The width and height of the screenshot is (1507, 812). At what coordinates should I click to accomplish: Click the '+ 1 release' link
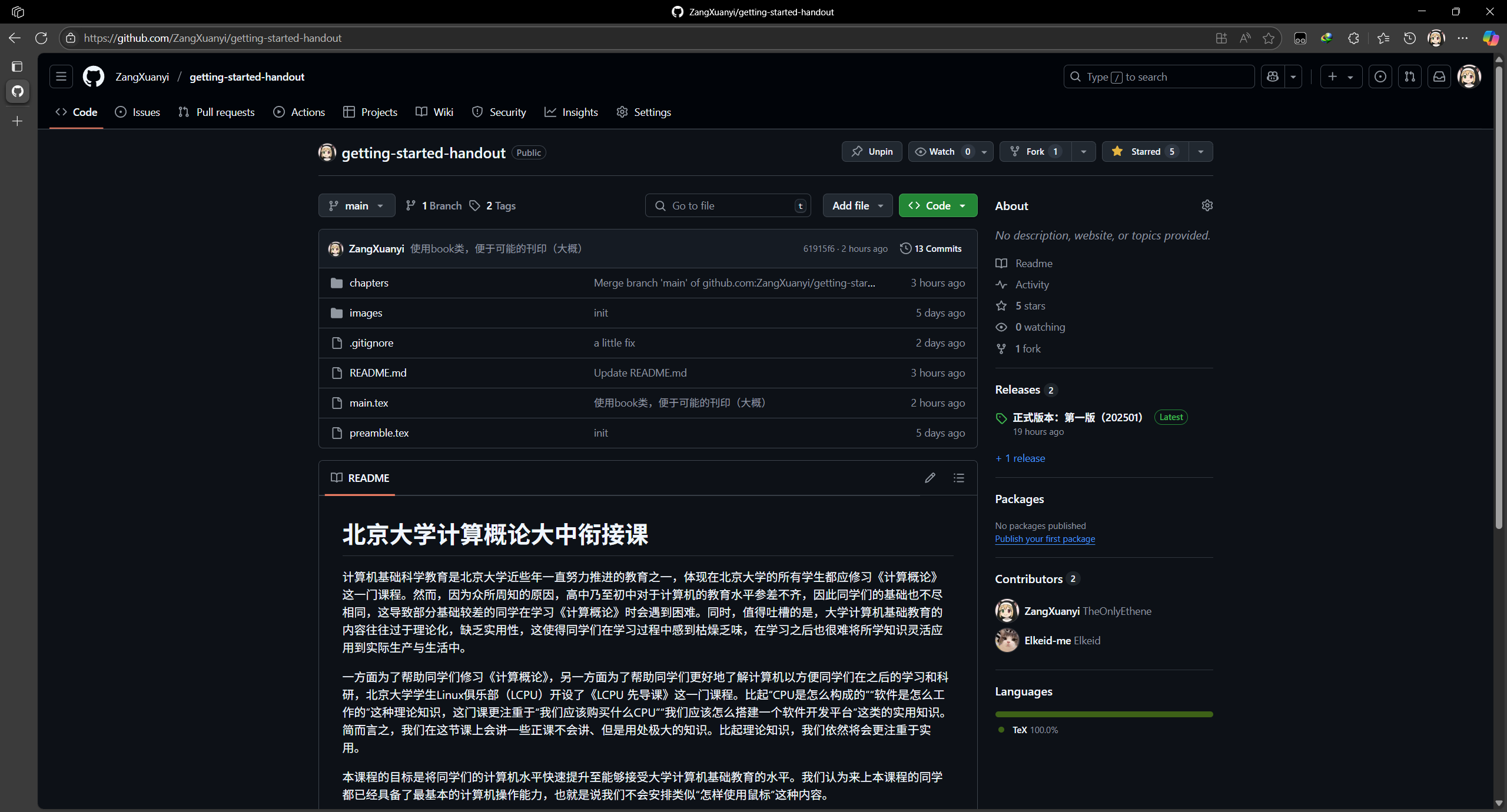1020,458
